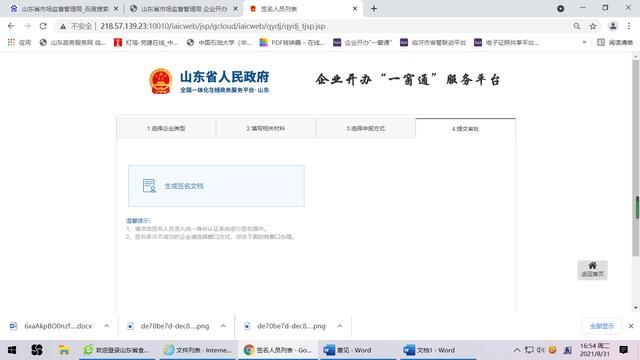Open the pinwheel app in taskbar

(37, 350)
